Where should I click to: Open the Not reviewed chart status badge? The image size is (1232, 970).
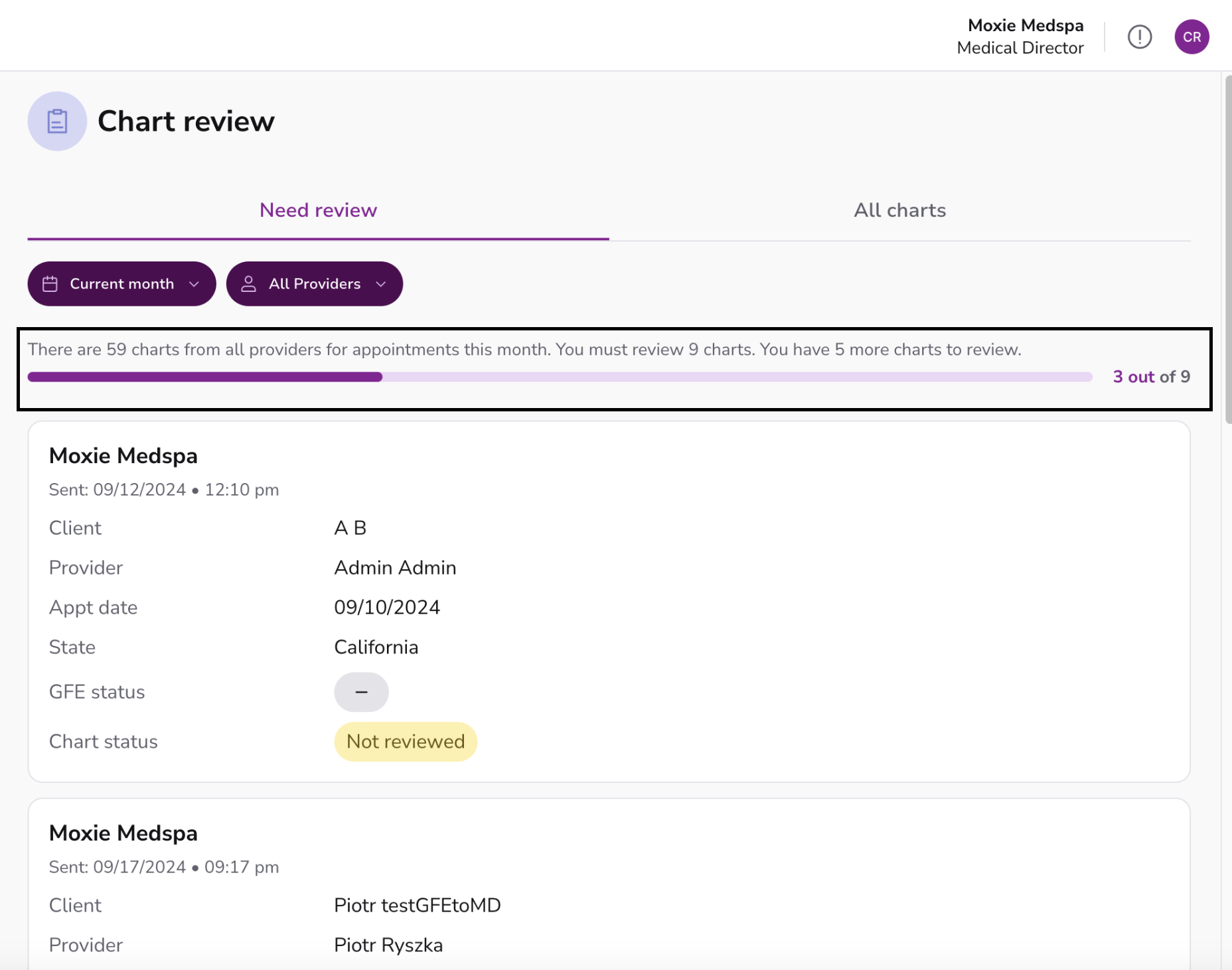click(406, 741)
